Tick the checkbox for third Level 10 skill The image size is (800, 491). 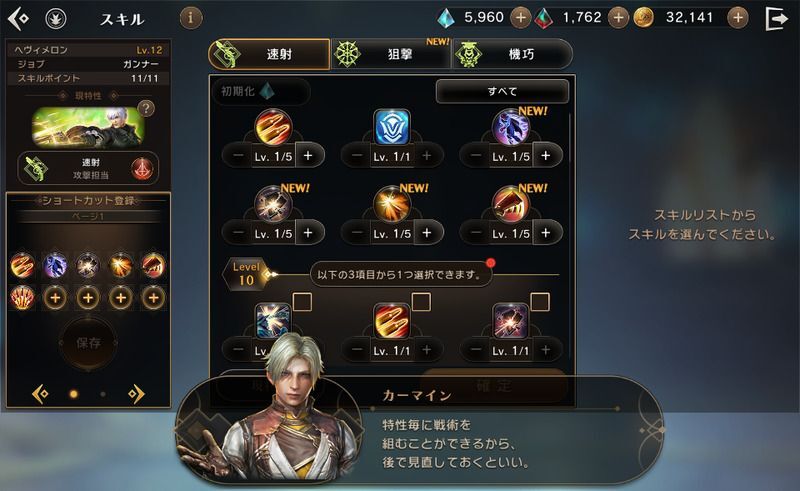tap(540, 302)
